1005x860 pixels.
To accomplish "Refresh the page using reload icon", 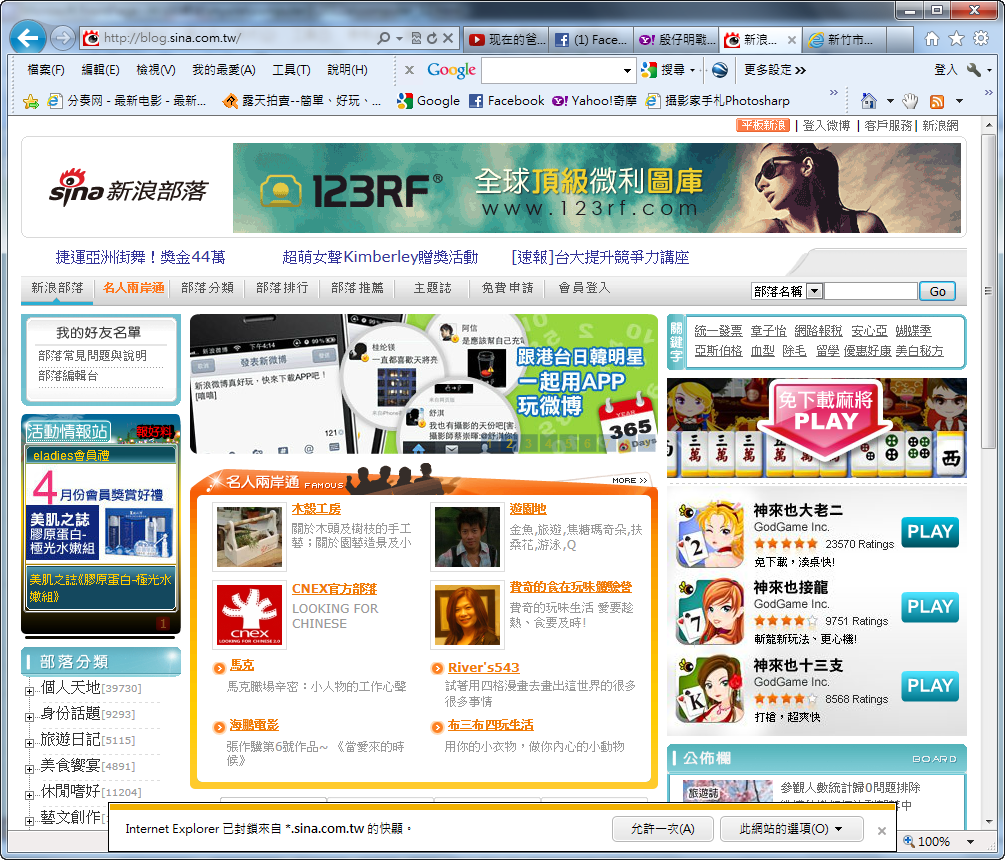I will pos(432,38).
